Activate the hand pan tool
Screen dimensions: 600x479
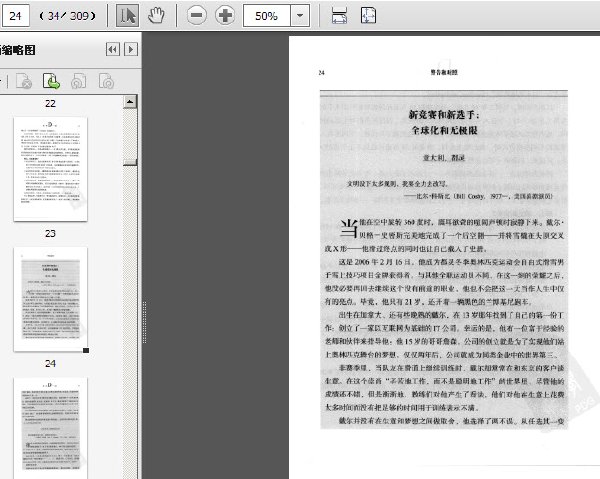click(156, 16)
